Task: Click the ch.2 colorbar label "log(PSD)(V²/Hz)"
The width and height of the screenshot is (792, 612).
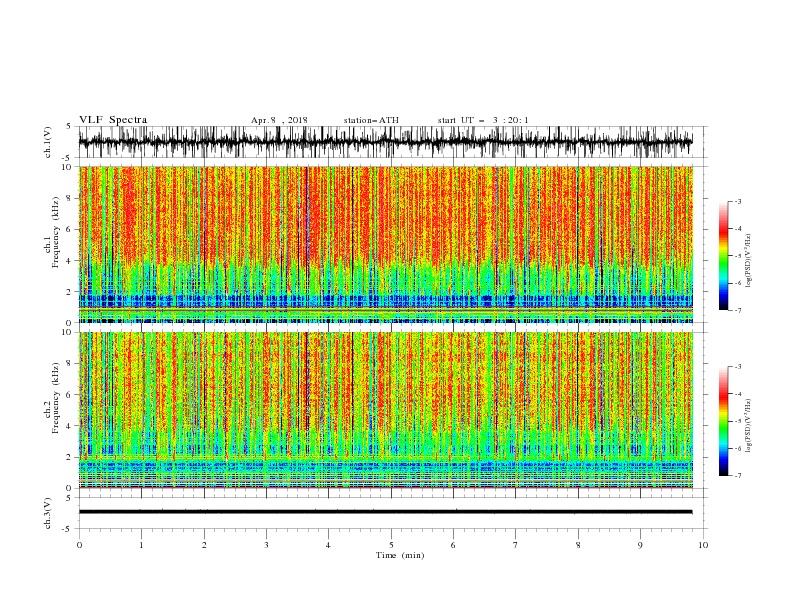Action: pyautogui.click(x=750, y=425)
